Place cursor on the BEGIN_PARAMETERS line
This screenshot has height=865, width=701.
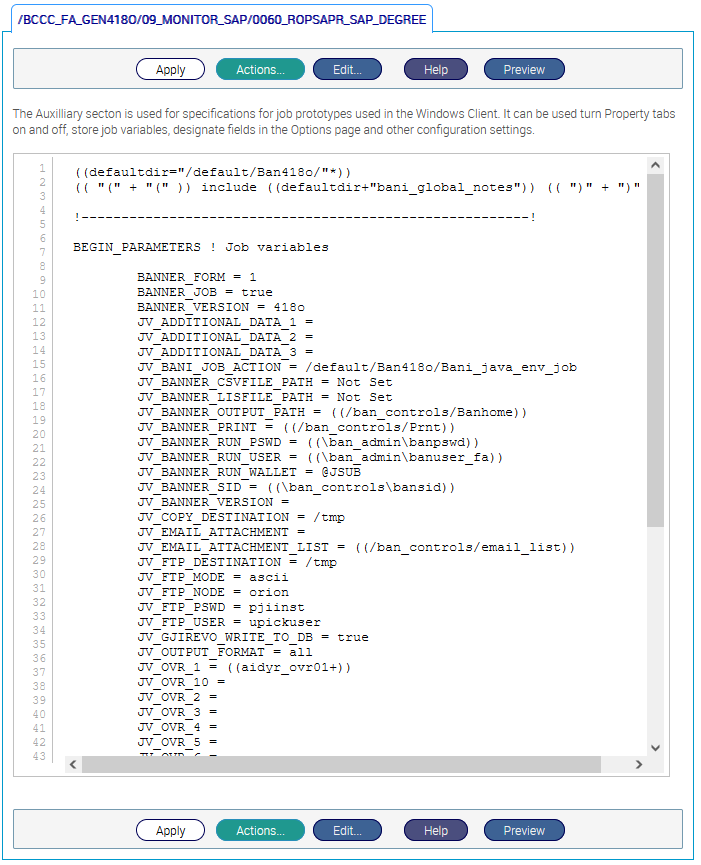(x=200, y=247)
